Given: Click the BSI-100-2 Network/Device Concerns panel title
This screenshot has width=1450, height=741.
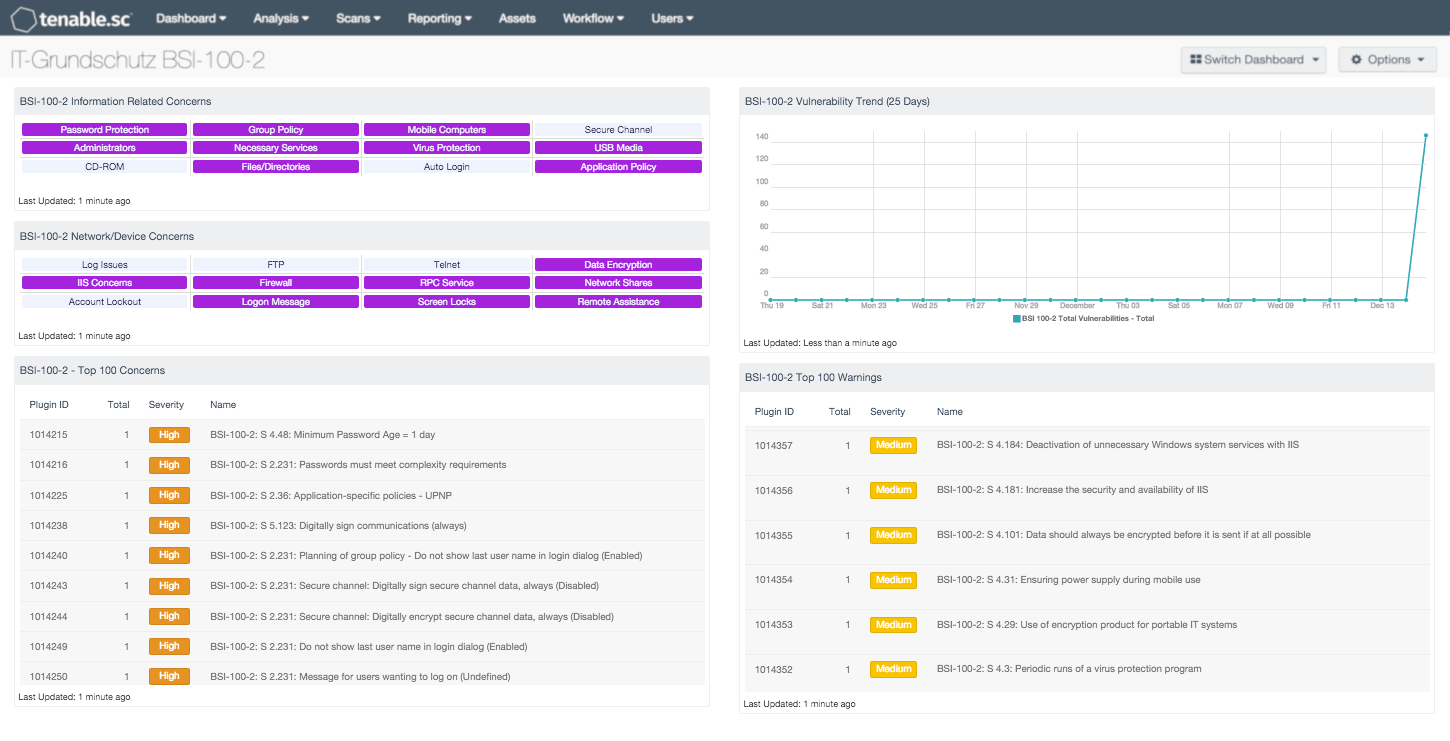Looking at the screenshot, I should [107, 236].
